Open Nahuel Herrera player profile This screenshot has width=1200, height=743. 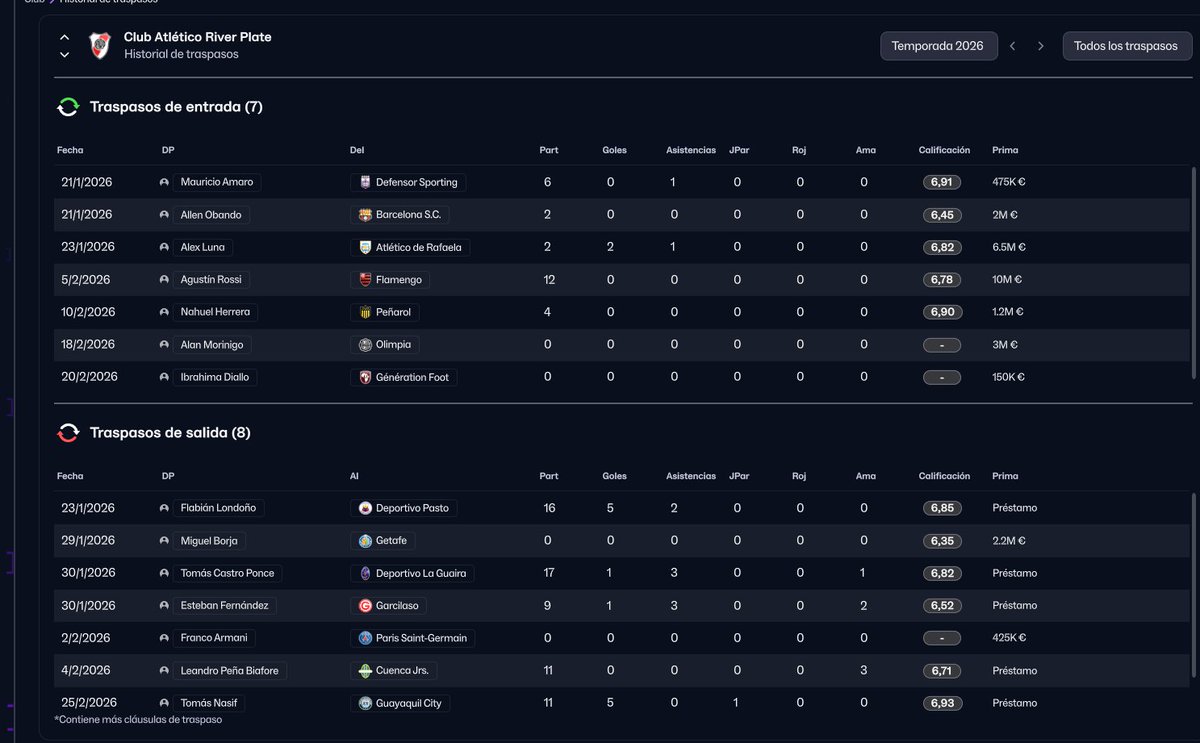215,312
